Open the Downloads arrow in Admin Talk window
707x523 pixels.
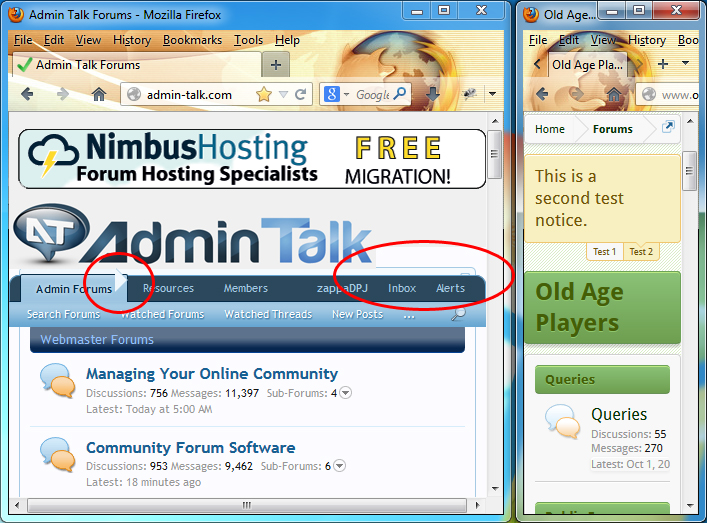(x=432, y=94)
